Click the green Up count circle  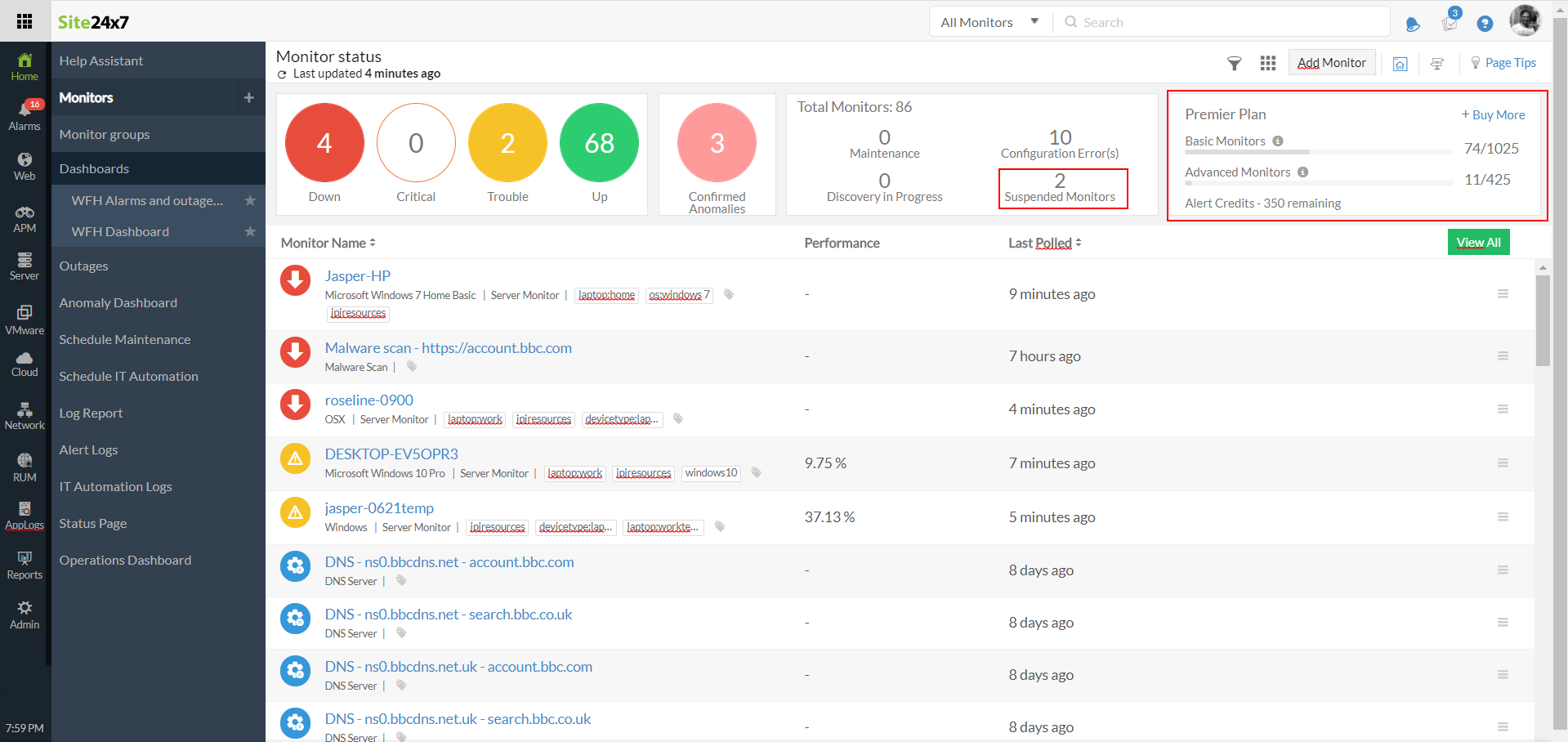click(x=599, y=142)
